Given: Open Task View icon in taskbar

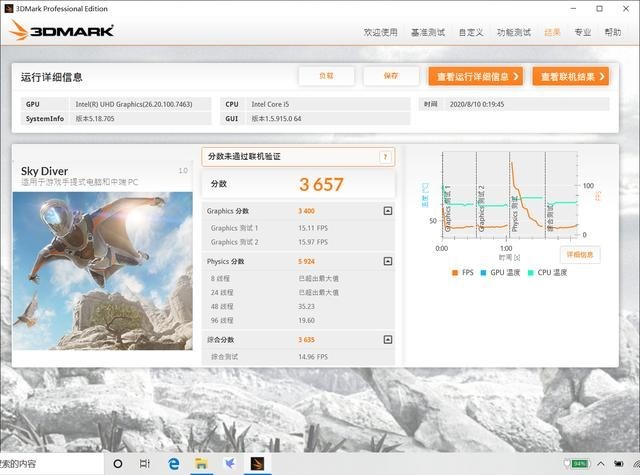Looking at the screenshot, I should 145,464.
